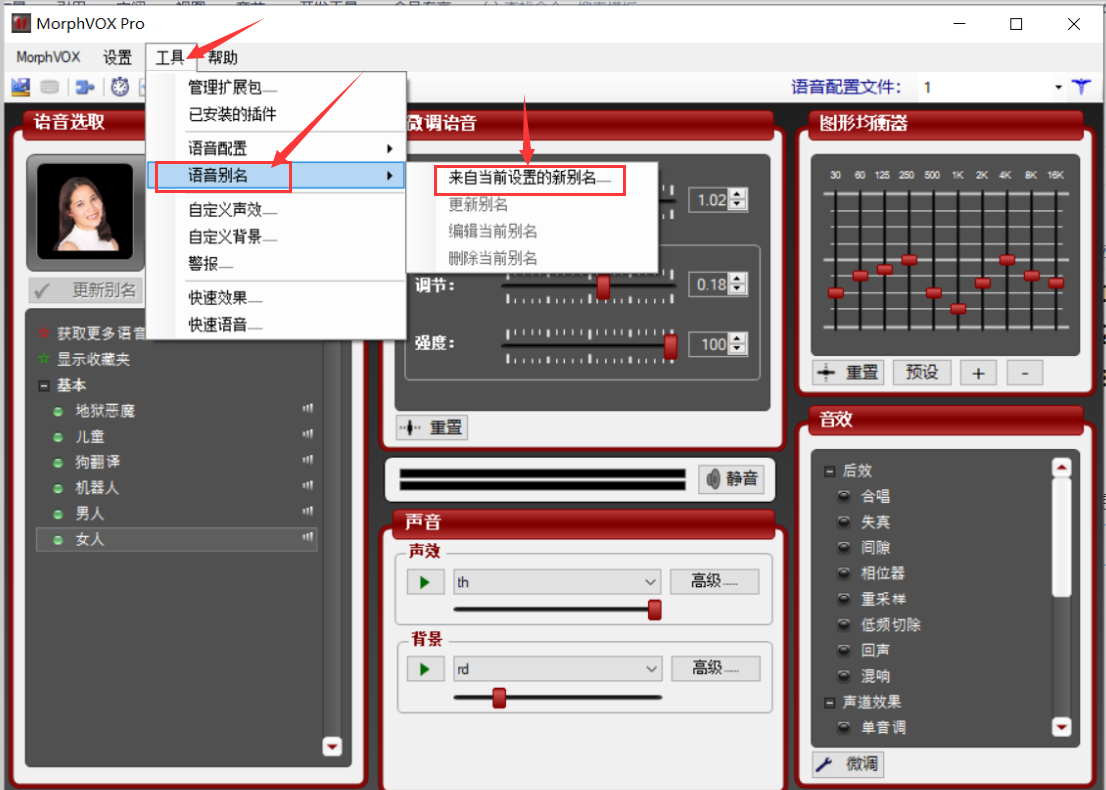Click the 调节 slider handle
Screen dimensions: 1106x790
click(x=603, y=286)
